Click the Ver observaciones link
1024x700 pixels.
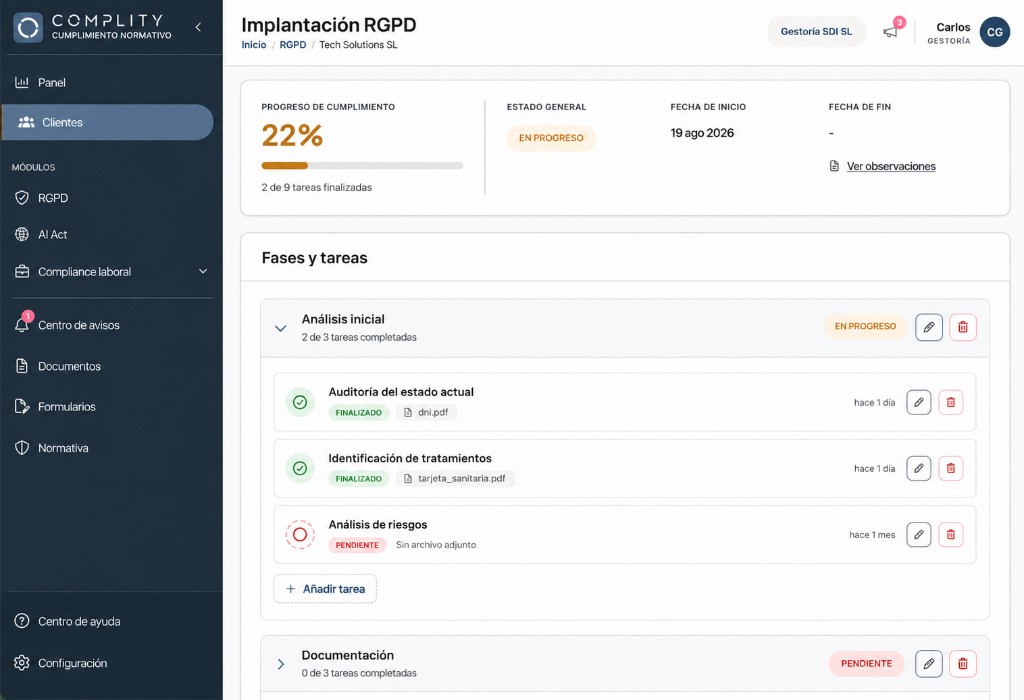pyautogui.click(x=891, y=167)
